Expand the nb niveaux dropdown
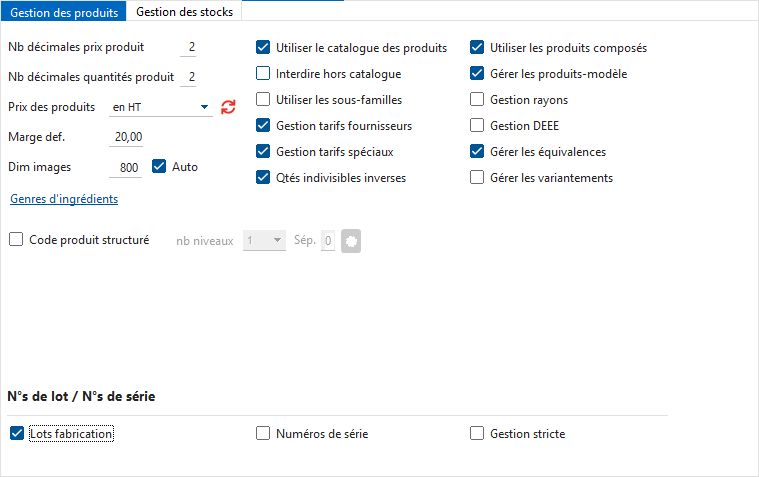This screenshot has height=477, width=759. (x=278, y=240)
